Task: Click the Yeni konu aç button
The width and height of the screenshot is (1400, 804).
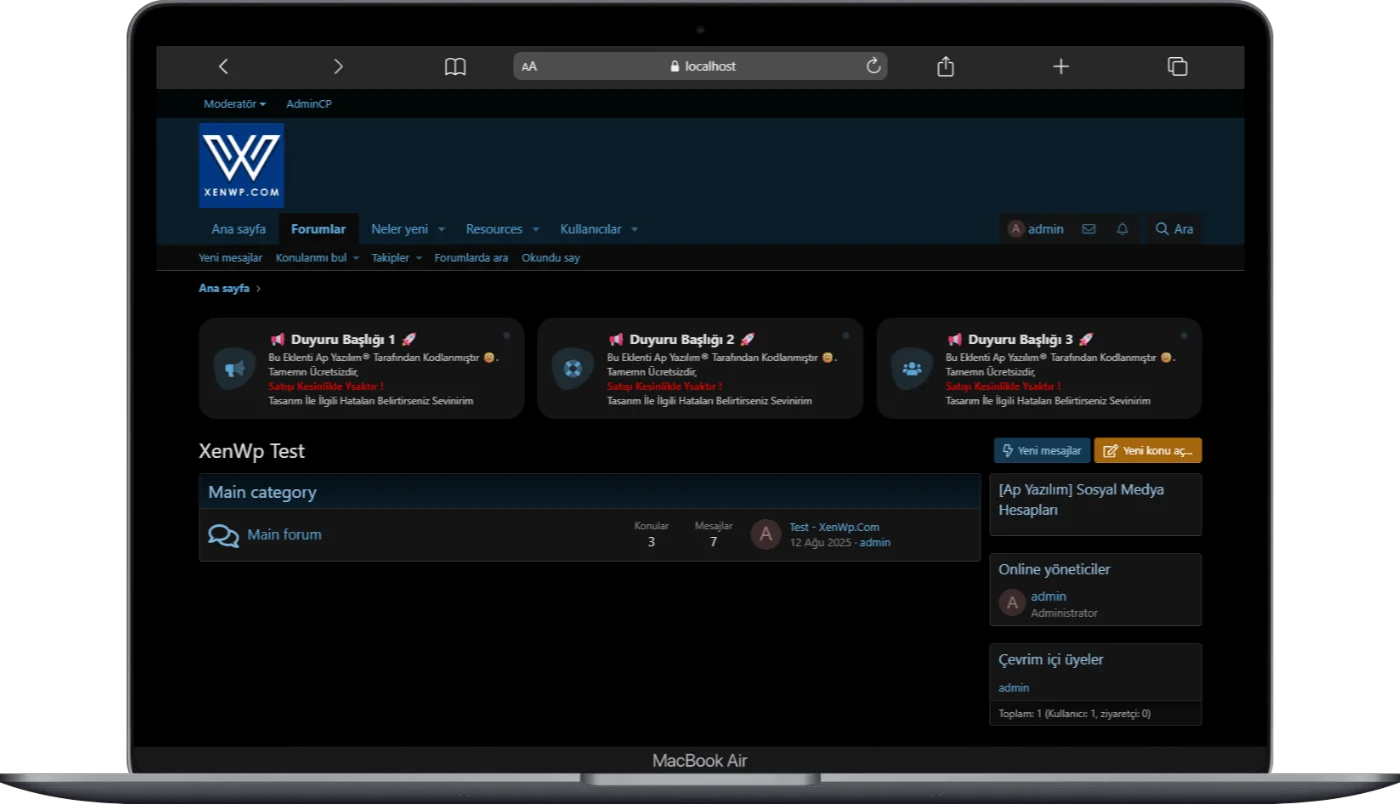Action: (1147, 451)
